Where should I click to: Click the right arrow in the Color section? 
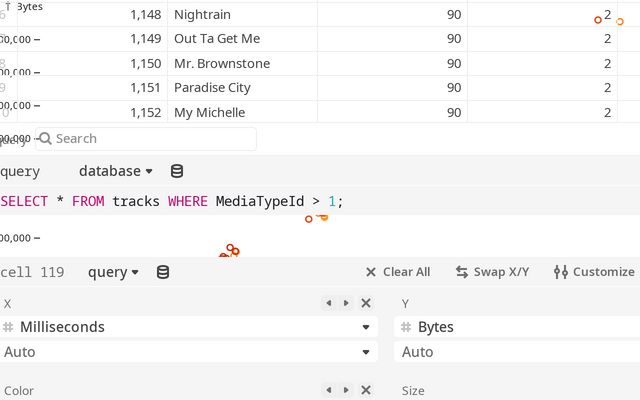[346, 390]
